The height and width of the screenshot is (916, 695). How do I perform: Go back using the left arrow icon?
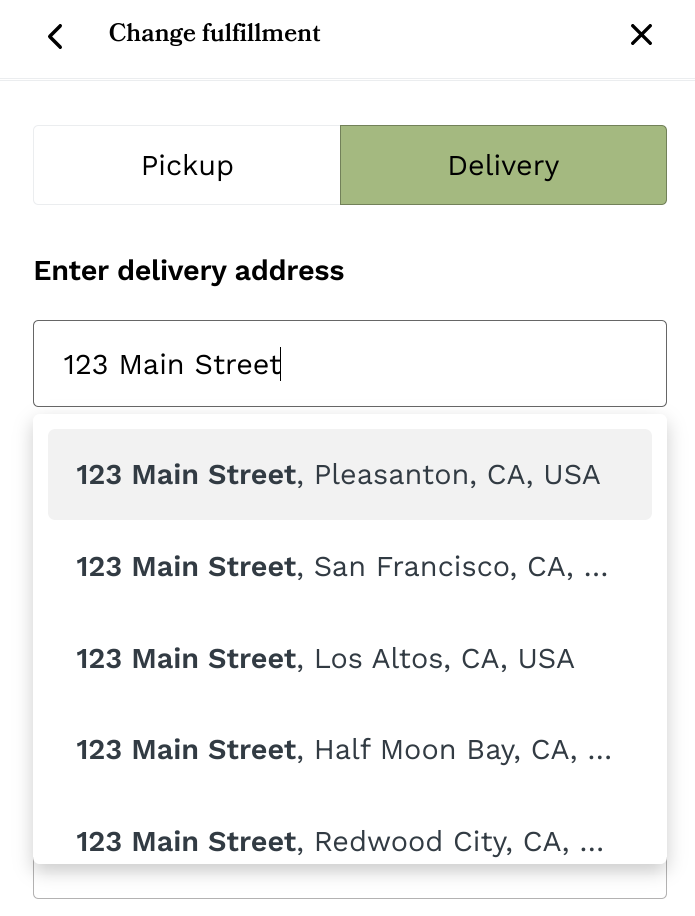point(56,36)
